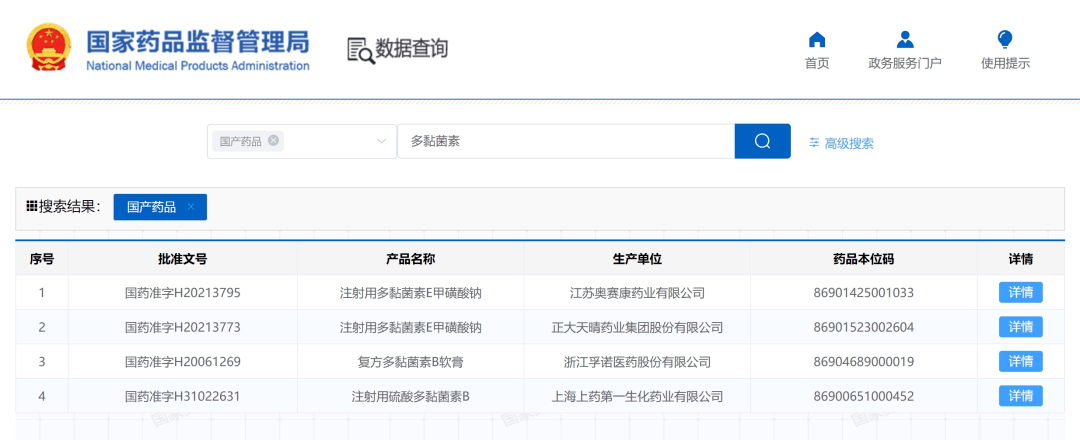Click manufacturer 江苏奥赛康药业有限公司

coord(637,293)
